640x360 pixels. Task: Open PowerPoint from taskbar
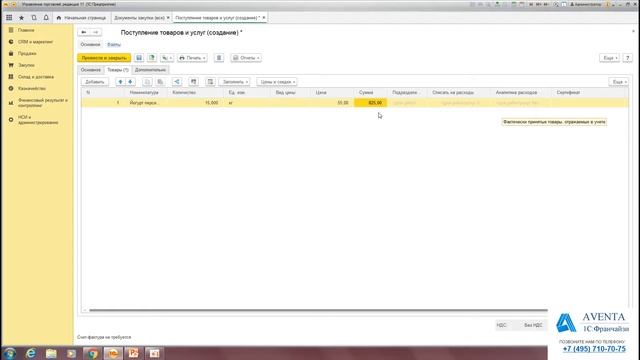point(133,353)
